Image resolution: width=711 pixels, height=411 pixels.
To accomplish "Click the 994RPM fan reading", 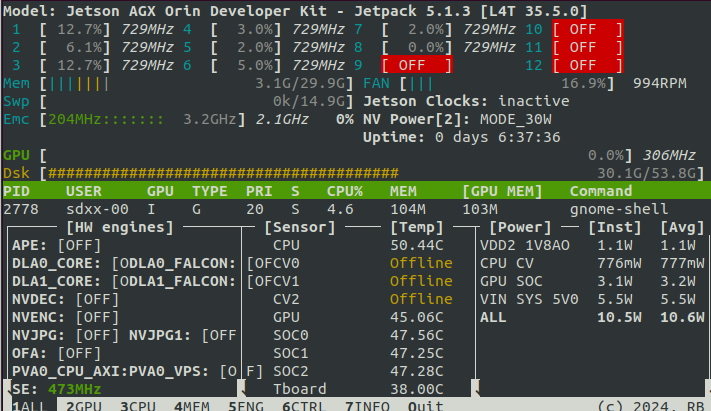I will [660, 83].
